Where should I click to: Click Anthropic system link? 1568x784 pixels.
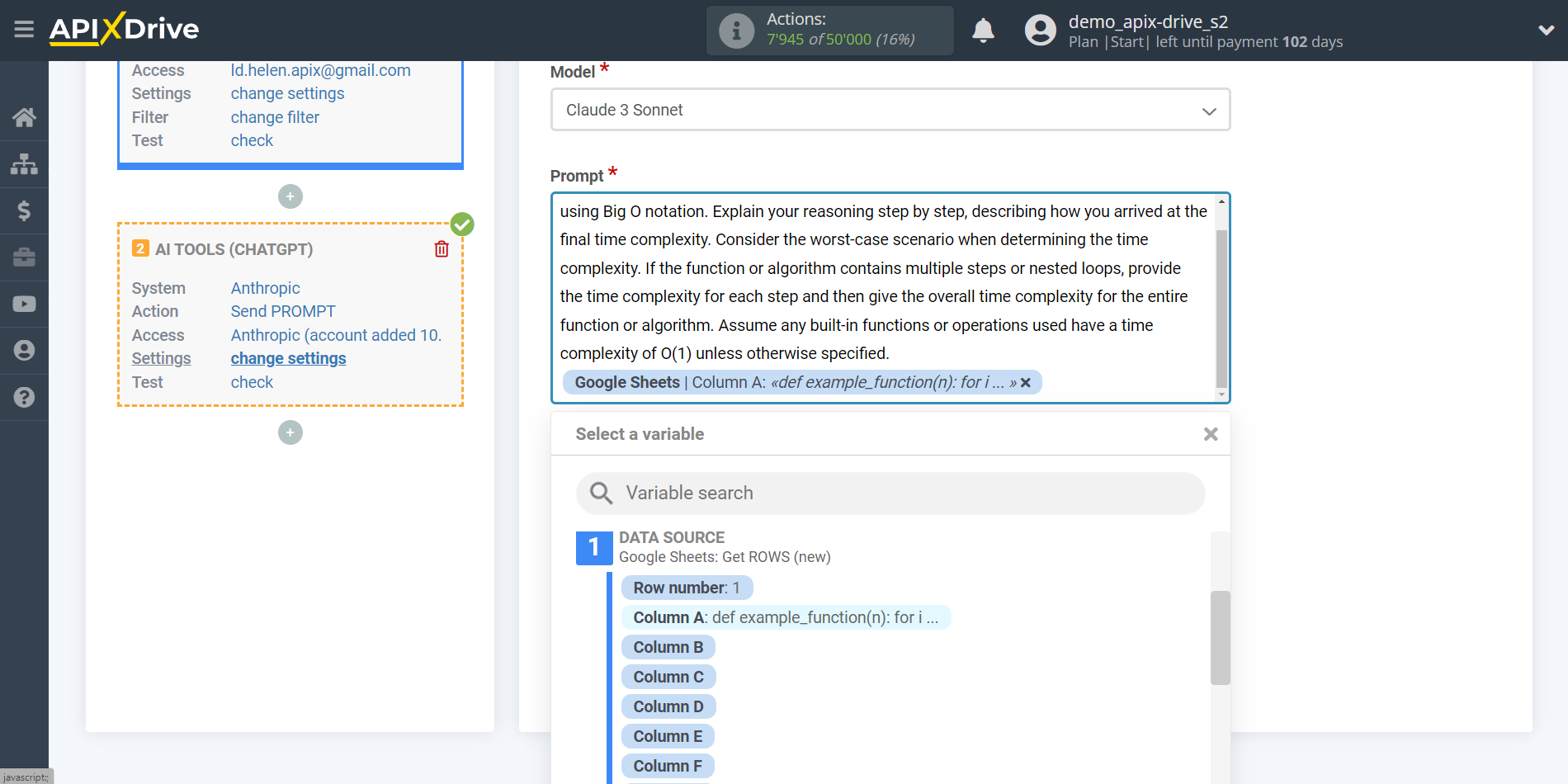pos(265,288)
